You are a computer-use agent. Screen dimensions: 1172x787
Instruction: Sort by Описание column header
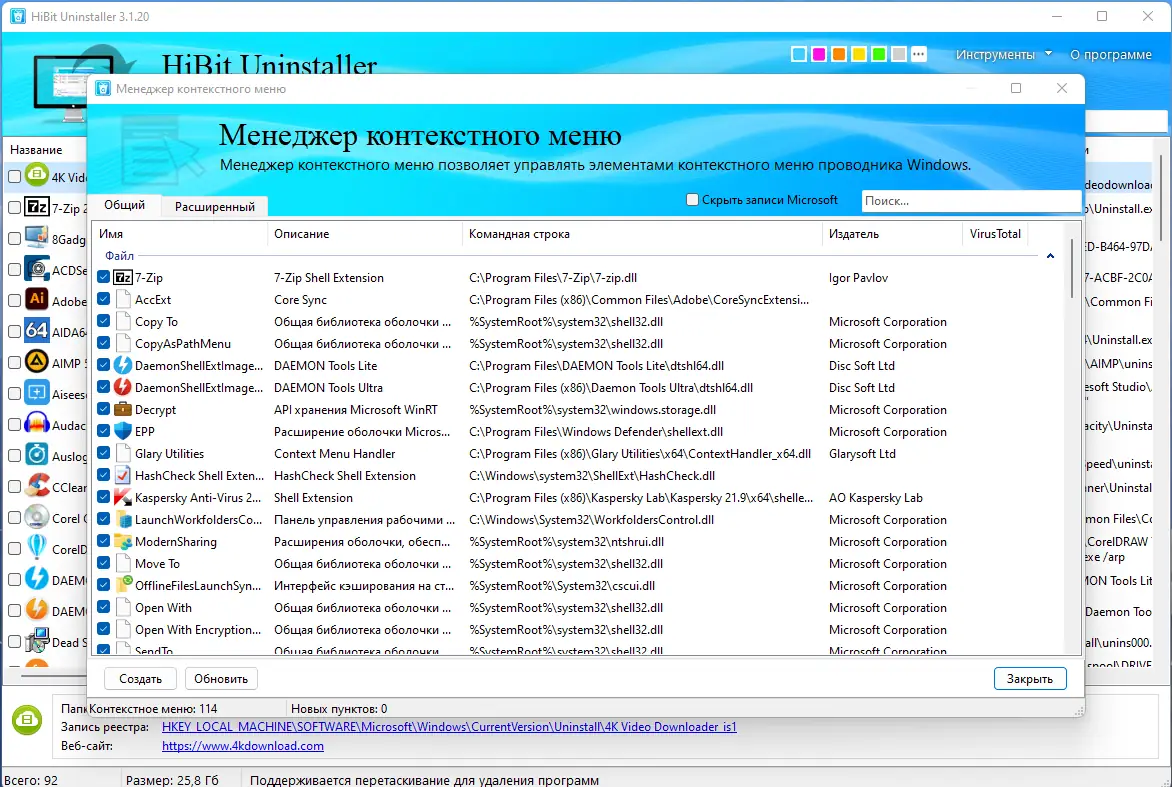pyautogui.click(x=365, y=234)
